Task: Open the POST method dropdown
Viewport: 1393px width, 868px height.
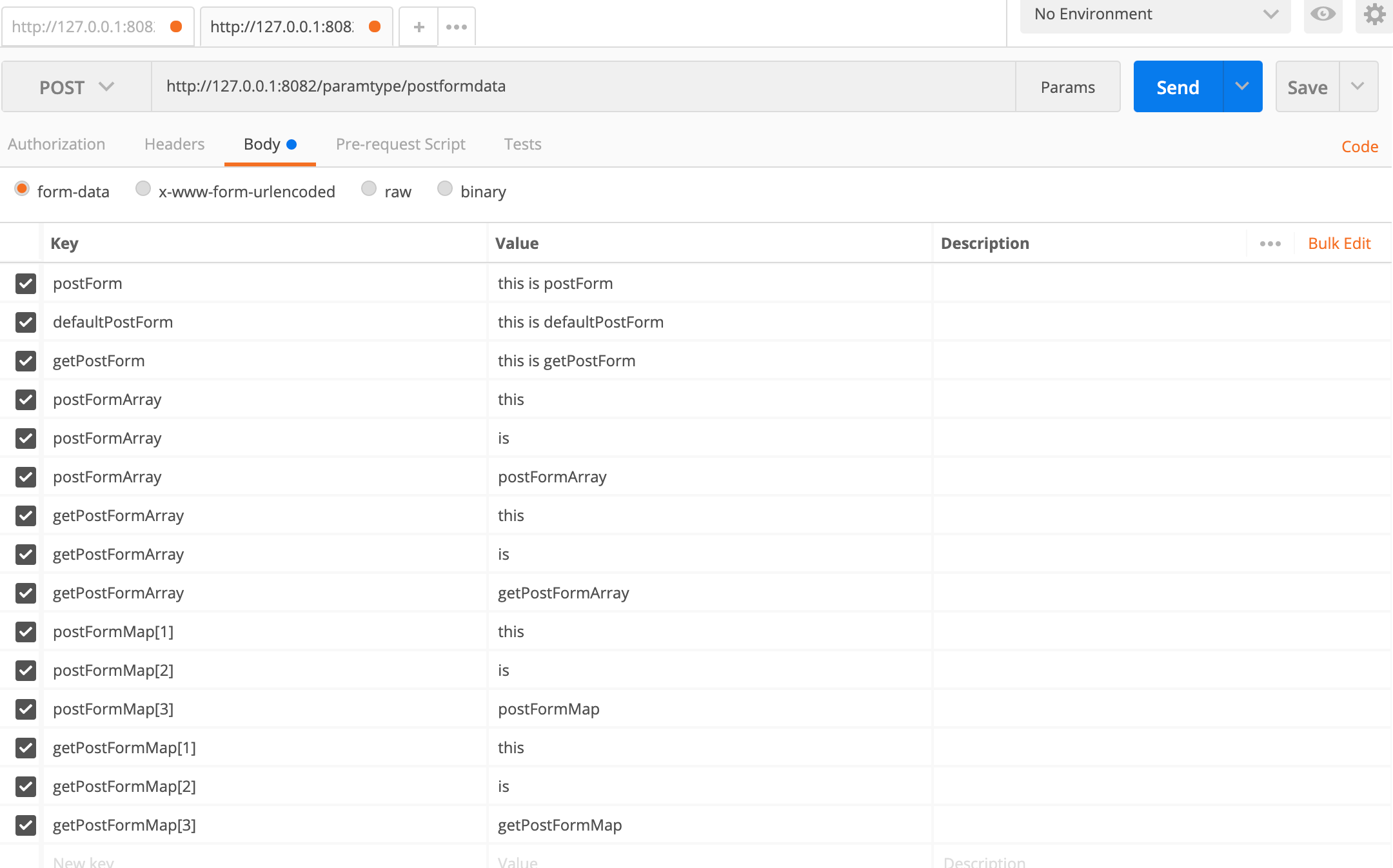Action: pos(77,87)
